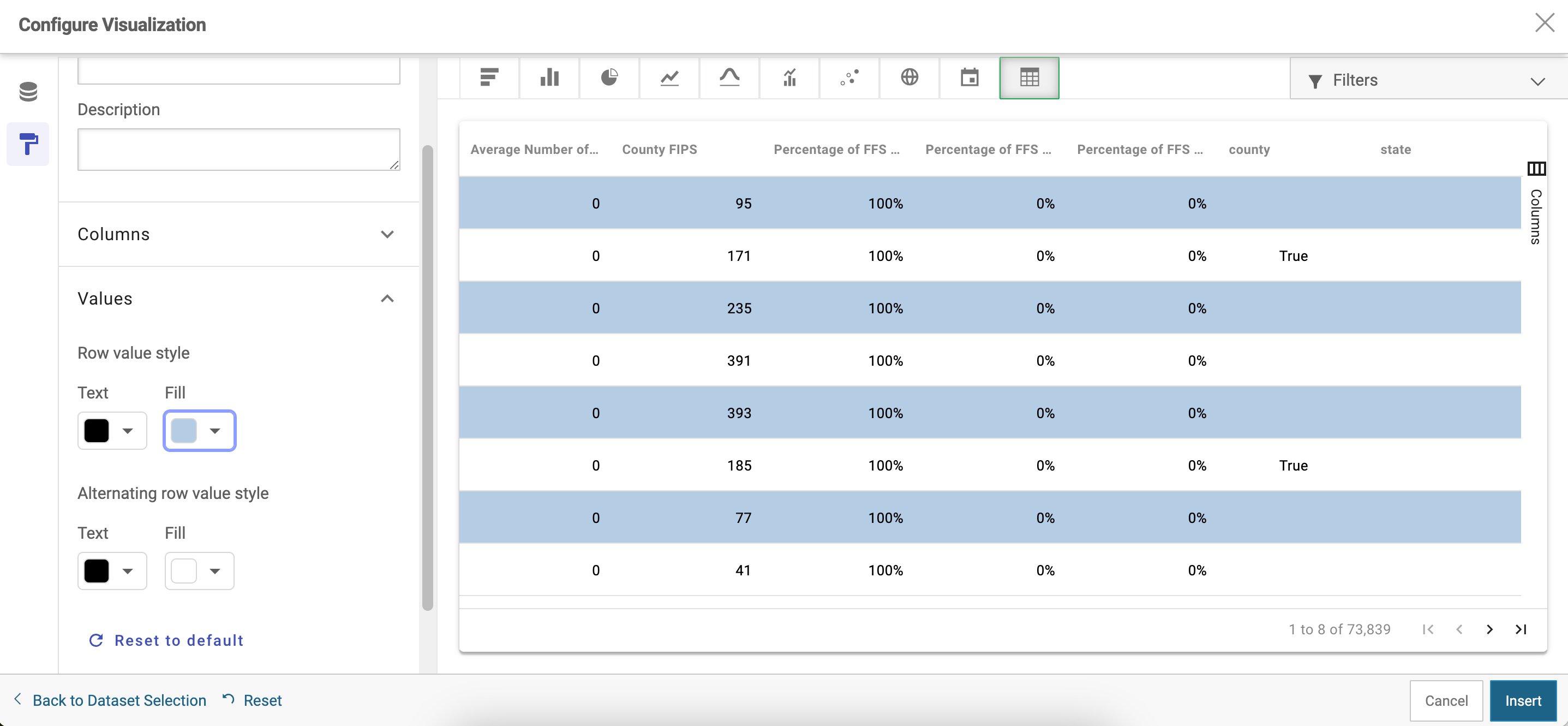
Task: Select the cell with County FIPS 393
Action: (x=686, y=413)
